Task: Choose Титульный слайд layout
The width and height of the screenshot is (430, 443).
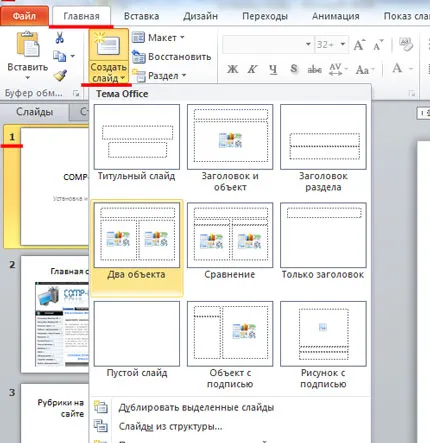Action: pos(137,143)
